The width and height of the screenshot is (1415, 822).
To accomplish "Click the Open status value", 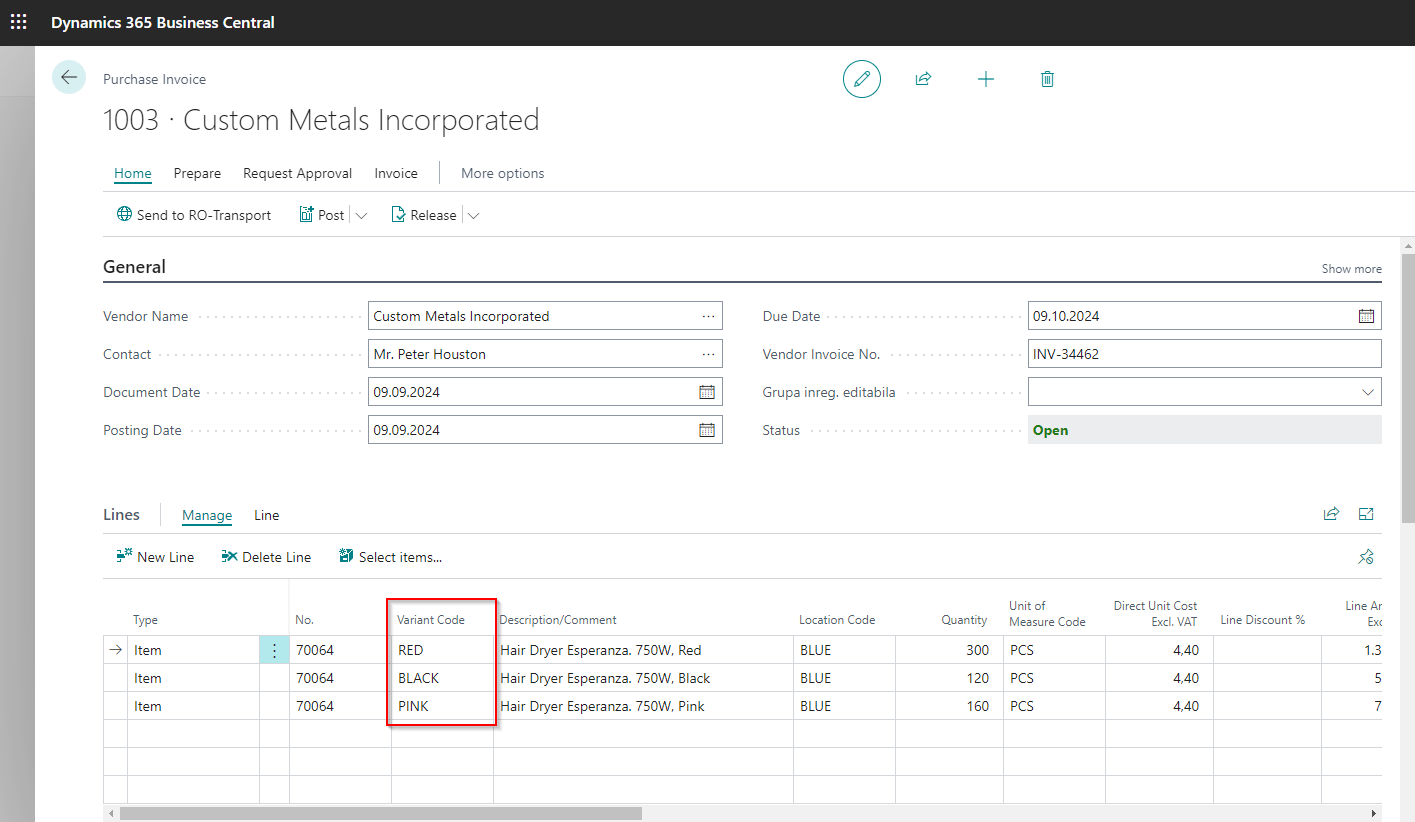I will (x=1050, y=430).
